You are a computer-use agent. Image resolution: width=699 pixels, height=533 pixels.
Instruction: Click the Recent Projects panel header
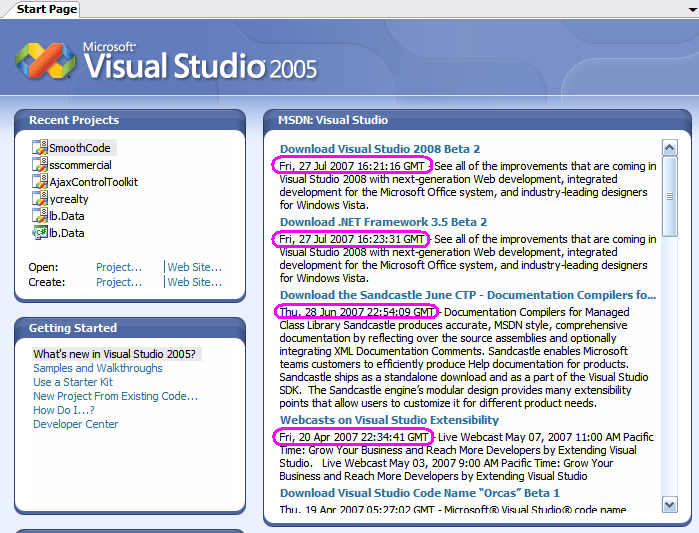pos(130,120)
